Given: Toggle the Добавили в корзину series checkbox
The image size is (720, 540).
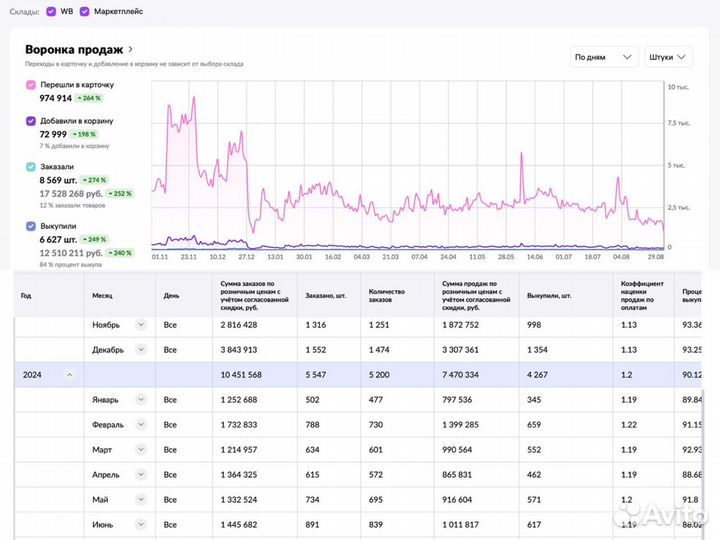Looking at the screenshot, I should click(x=31, y=121).
